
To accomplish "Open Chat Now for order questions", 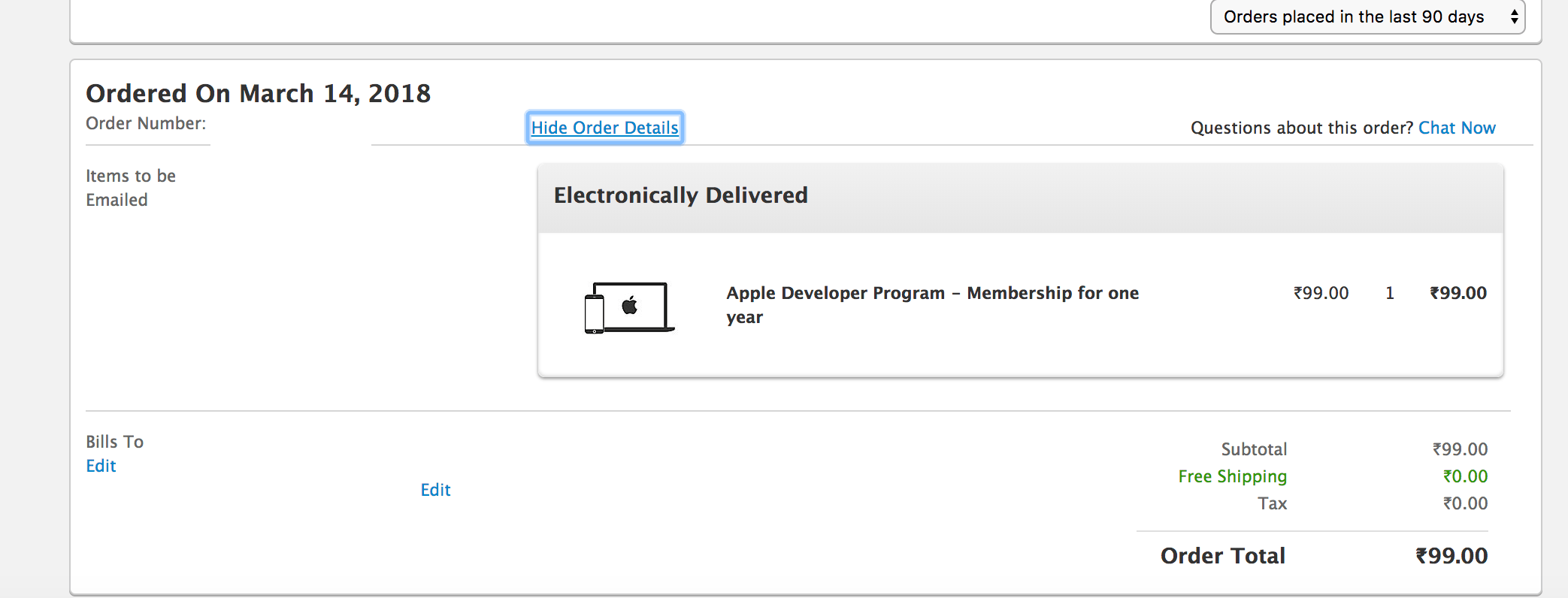I will click(1457, 127).
